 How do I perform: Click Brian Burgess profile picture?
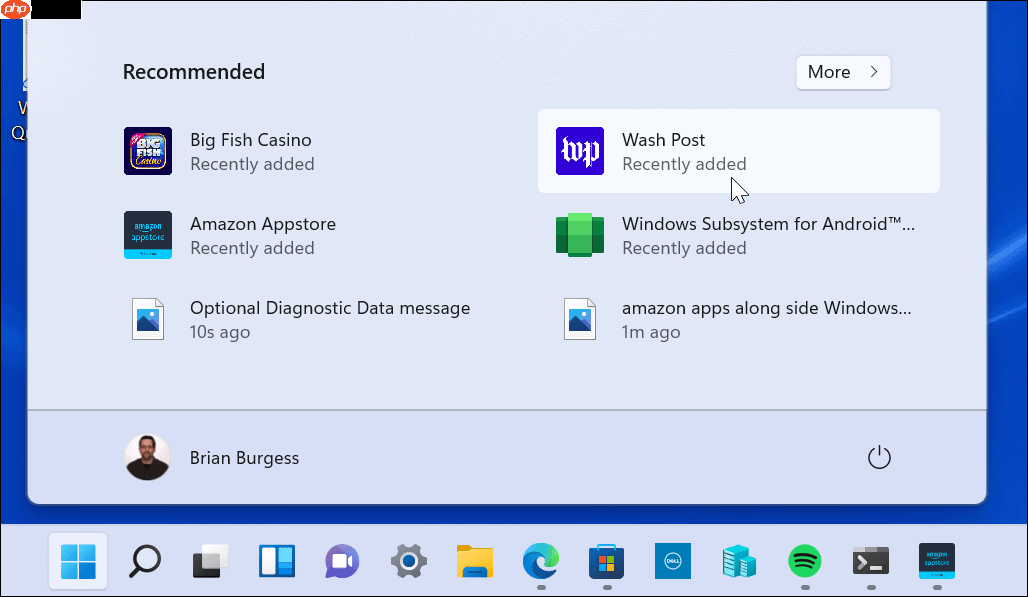(148, 457)
